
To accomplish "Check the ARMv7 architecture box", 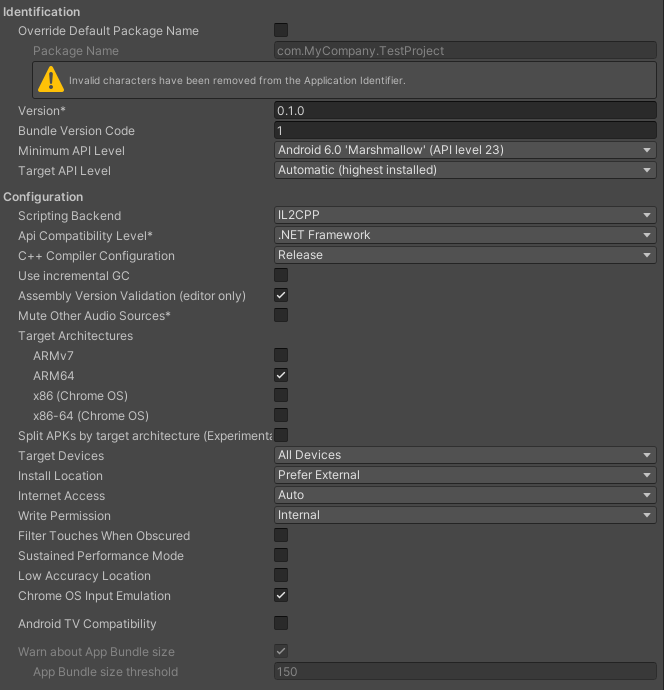I will coord(281,355).
